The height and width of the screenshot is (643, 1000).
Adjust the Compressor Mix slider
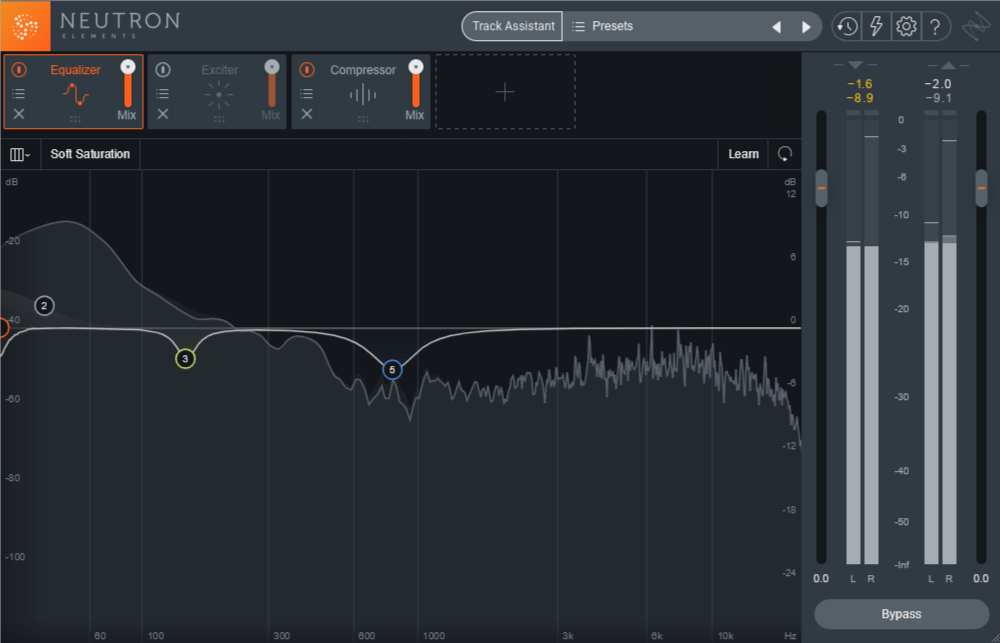[x=416, y=84]
